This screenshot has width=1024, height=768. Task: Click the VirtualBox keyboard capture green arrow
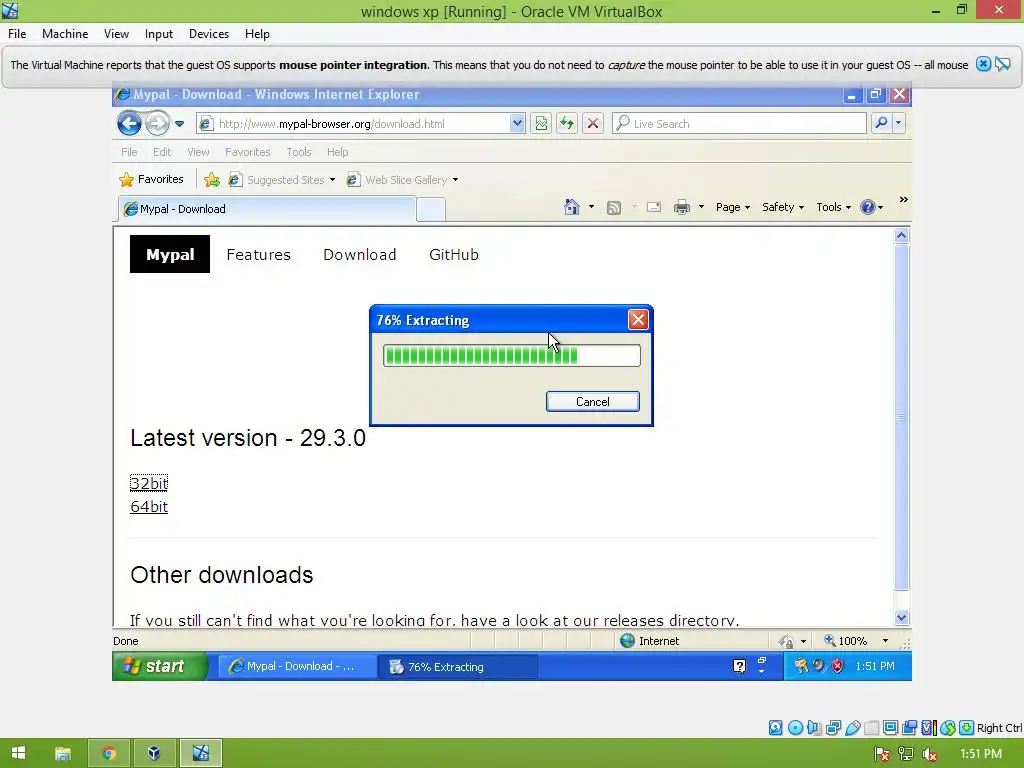[967, 728]
